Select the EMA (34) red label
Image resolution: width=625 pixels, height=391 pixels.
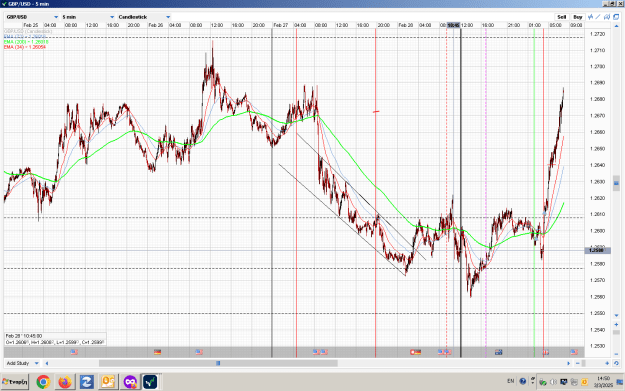tap(25, 47)
